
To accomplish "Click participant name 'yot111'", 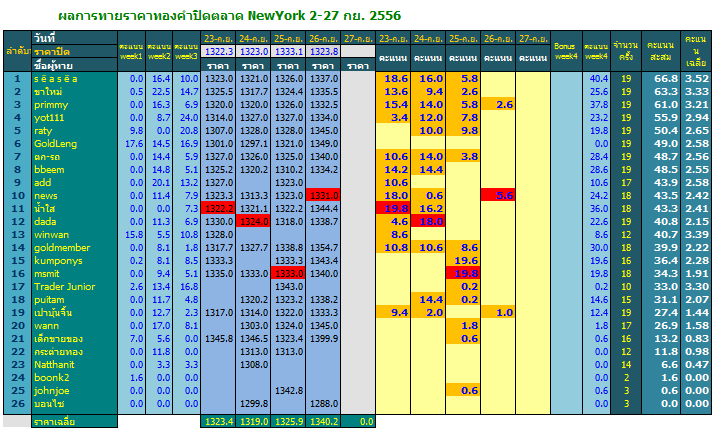I will 49,117.
